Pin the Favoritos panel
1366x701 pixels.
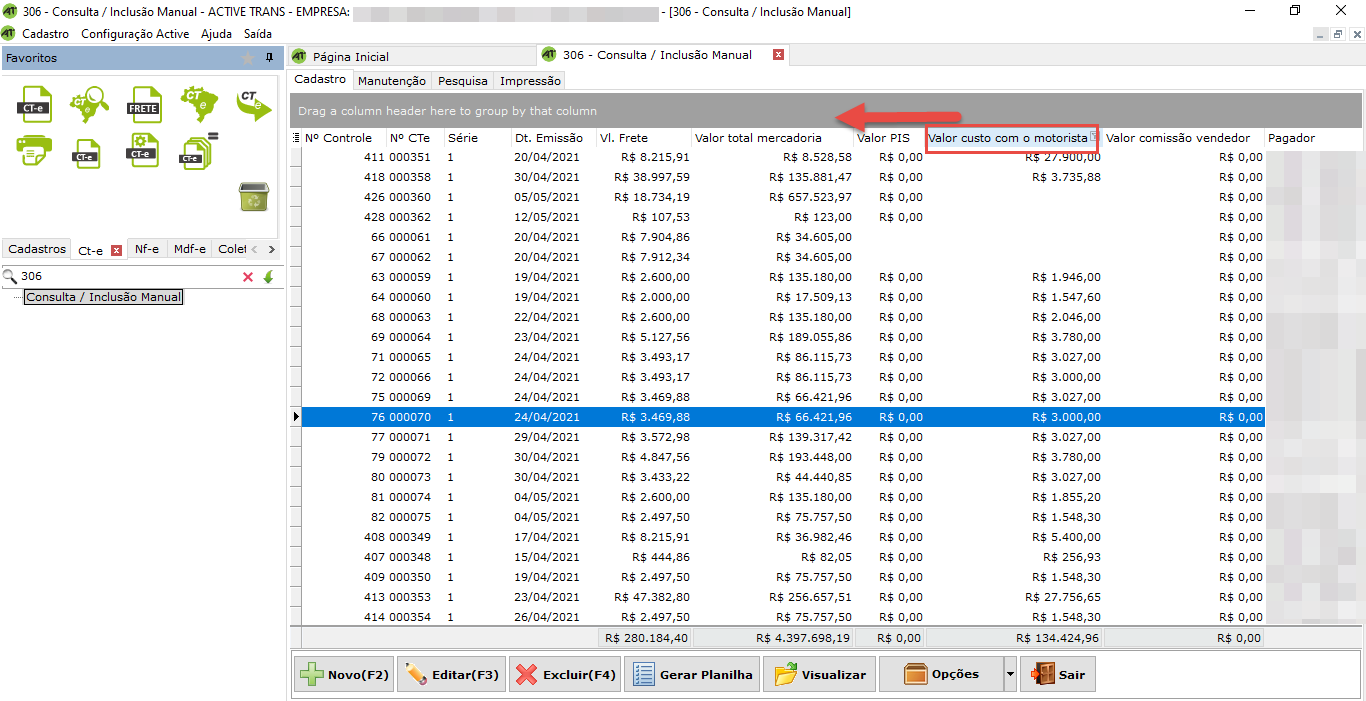click(x=269, y=58)
